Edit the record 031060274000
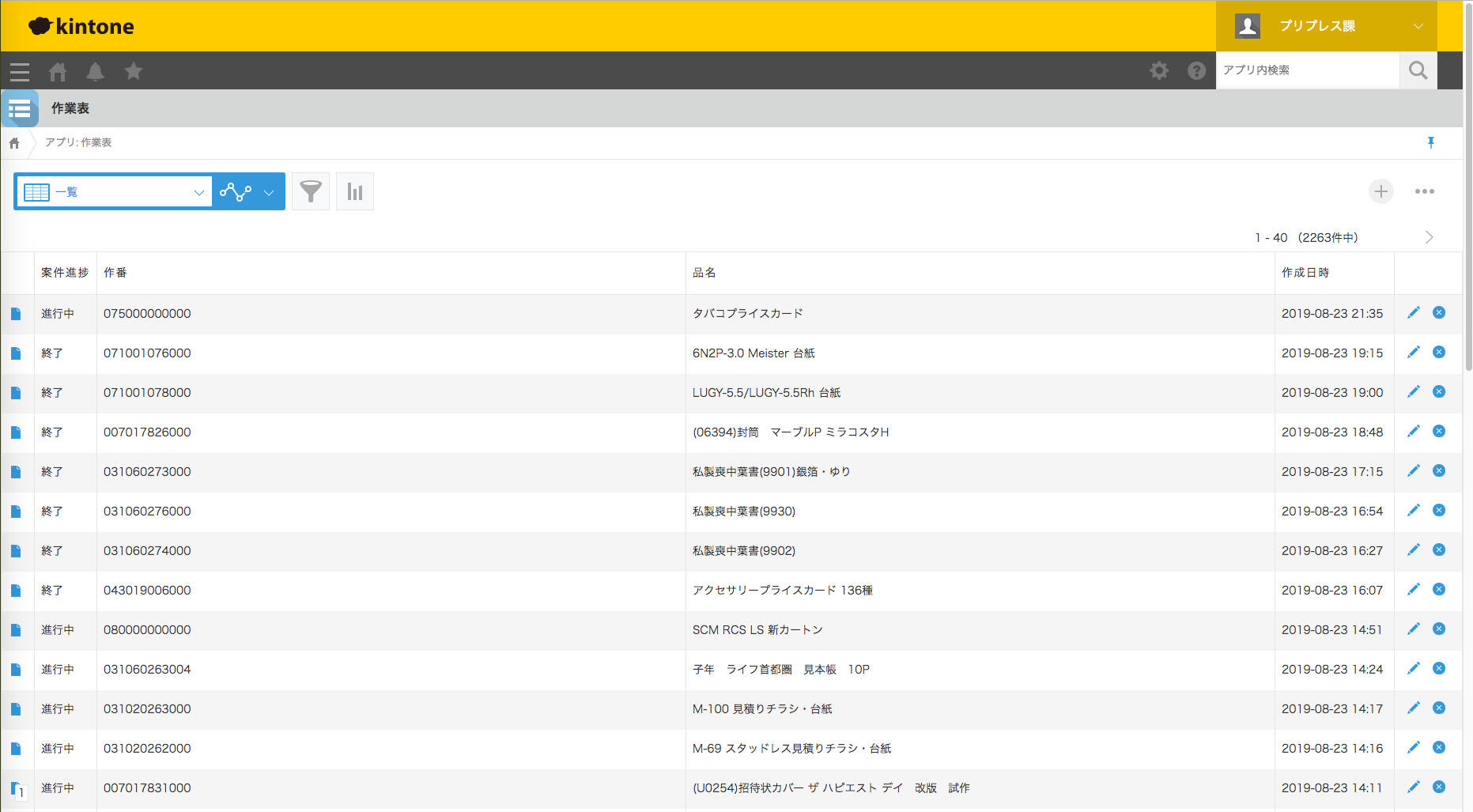This screenshot has height=812, width=1473. point(1414,550)
